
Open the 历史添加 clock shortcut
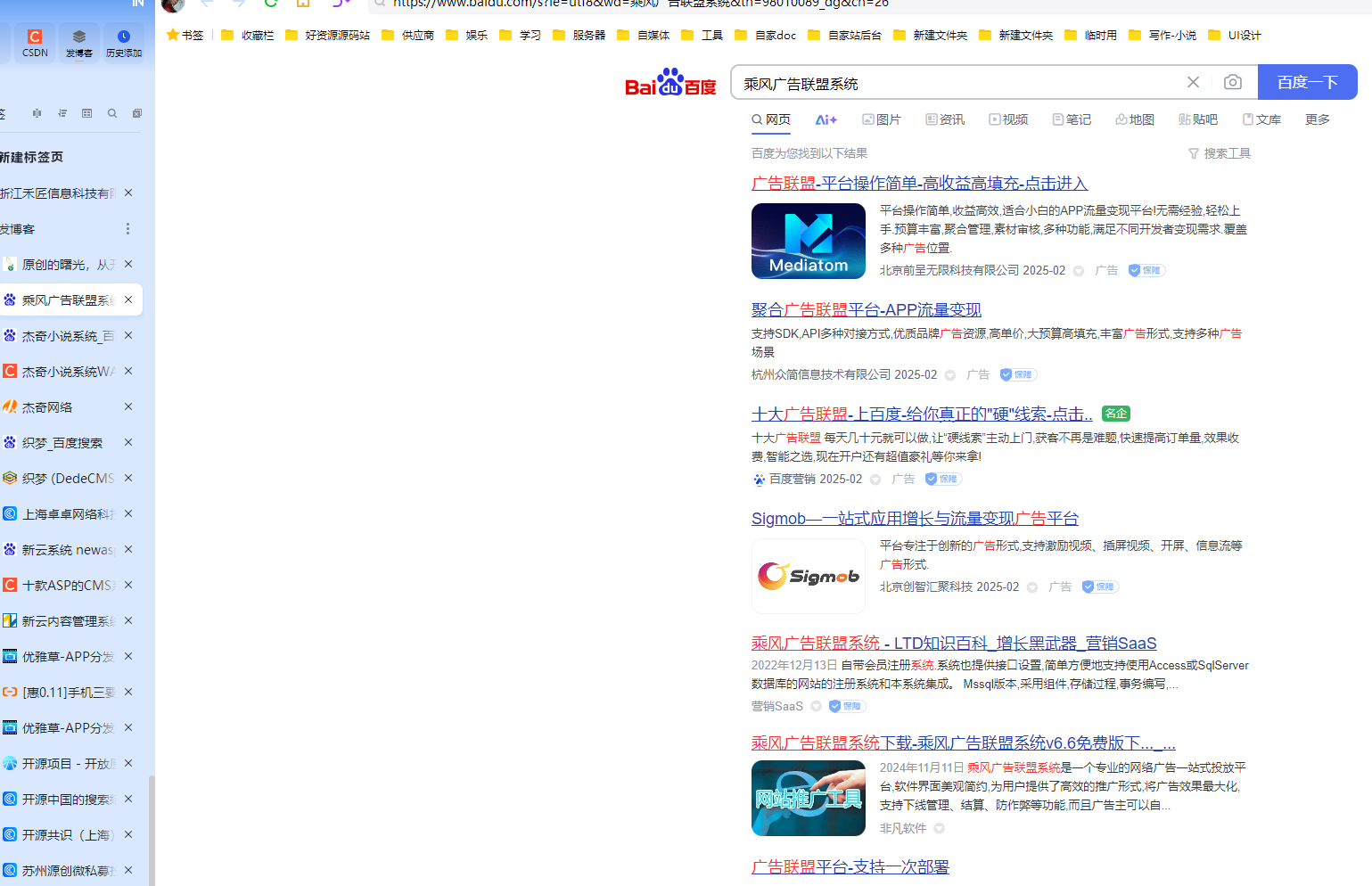[x=124, y=42]
